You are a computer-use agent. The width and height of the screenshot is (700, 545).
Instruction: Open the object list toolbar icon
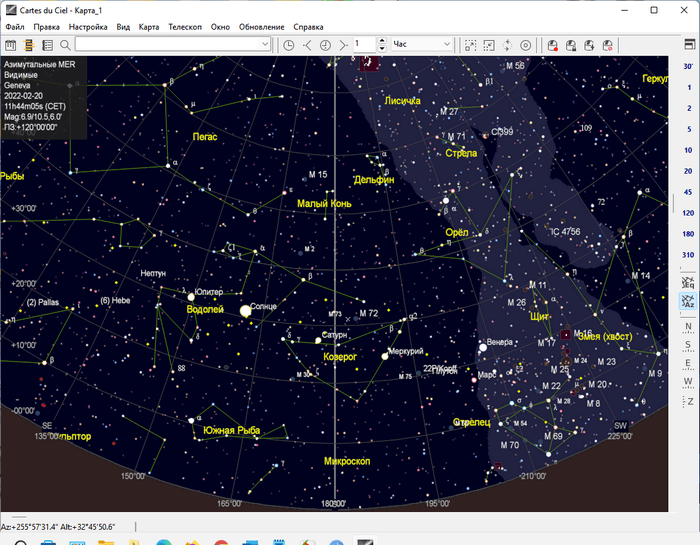47,45
